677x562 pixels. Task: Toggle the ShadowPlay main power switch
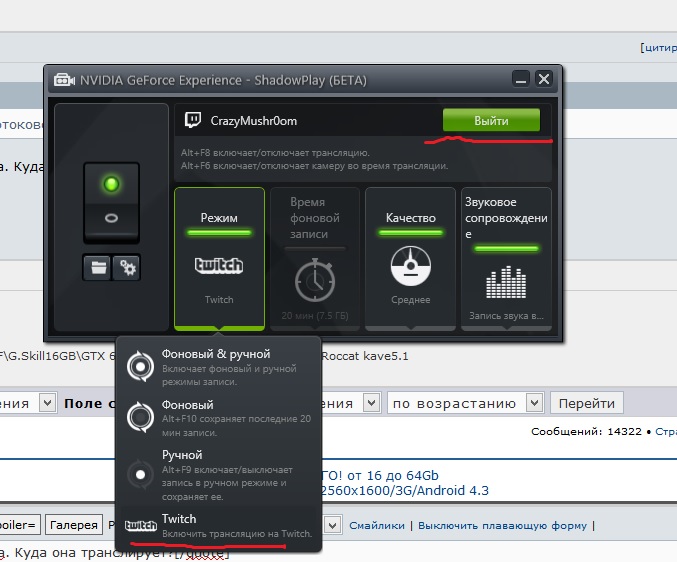[x=111, y=201]
